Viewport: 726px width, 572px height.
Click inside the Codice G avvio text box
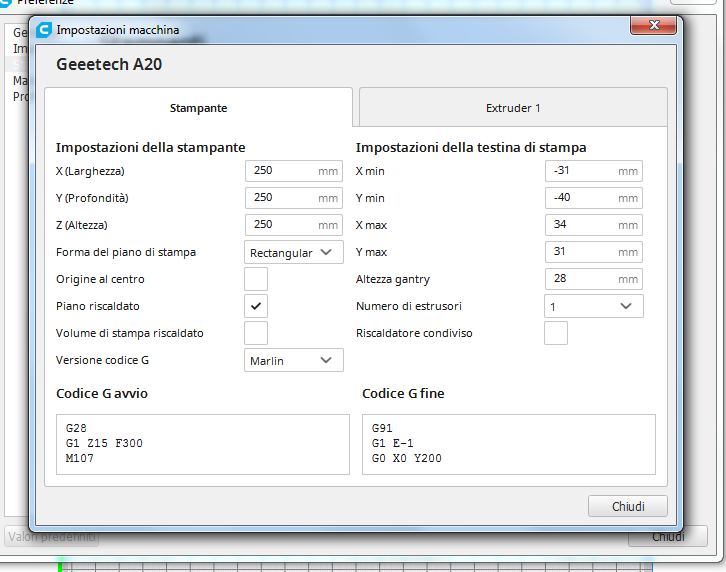click(x=203, y=444)
